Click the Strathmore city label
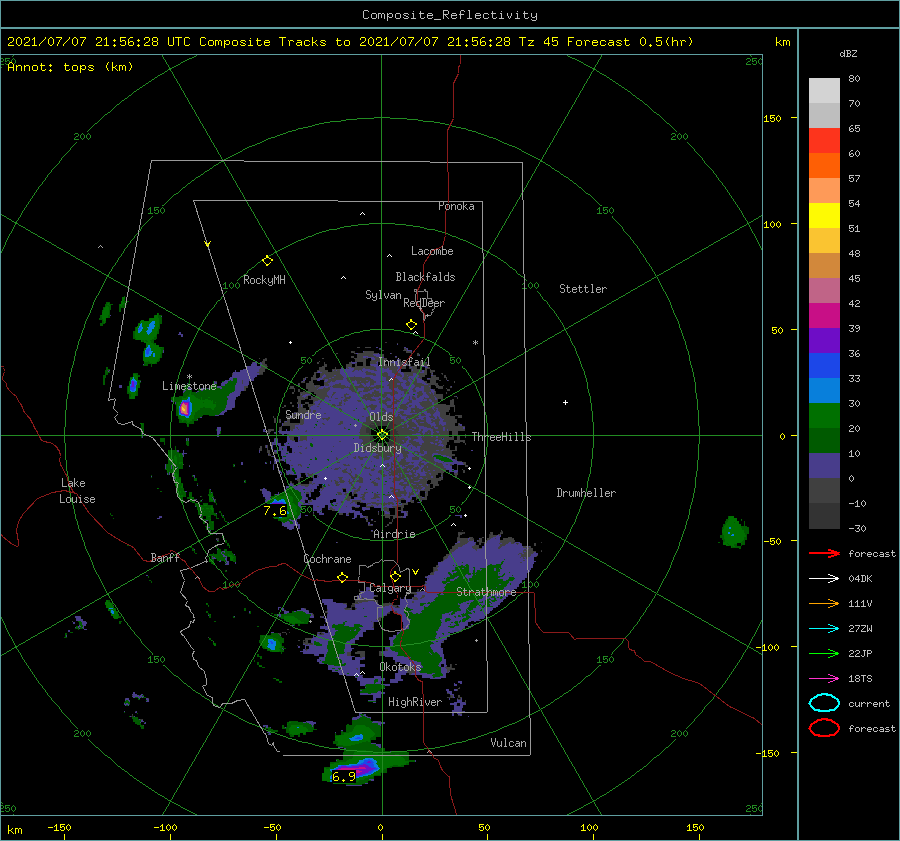The height and width of the screenshot is (841, 900). [x=486, y=592]
